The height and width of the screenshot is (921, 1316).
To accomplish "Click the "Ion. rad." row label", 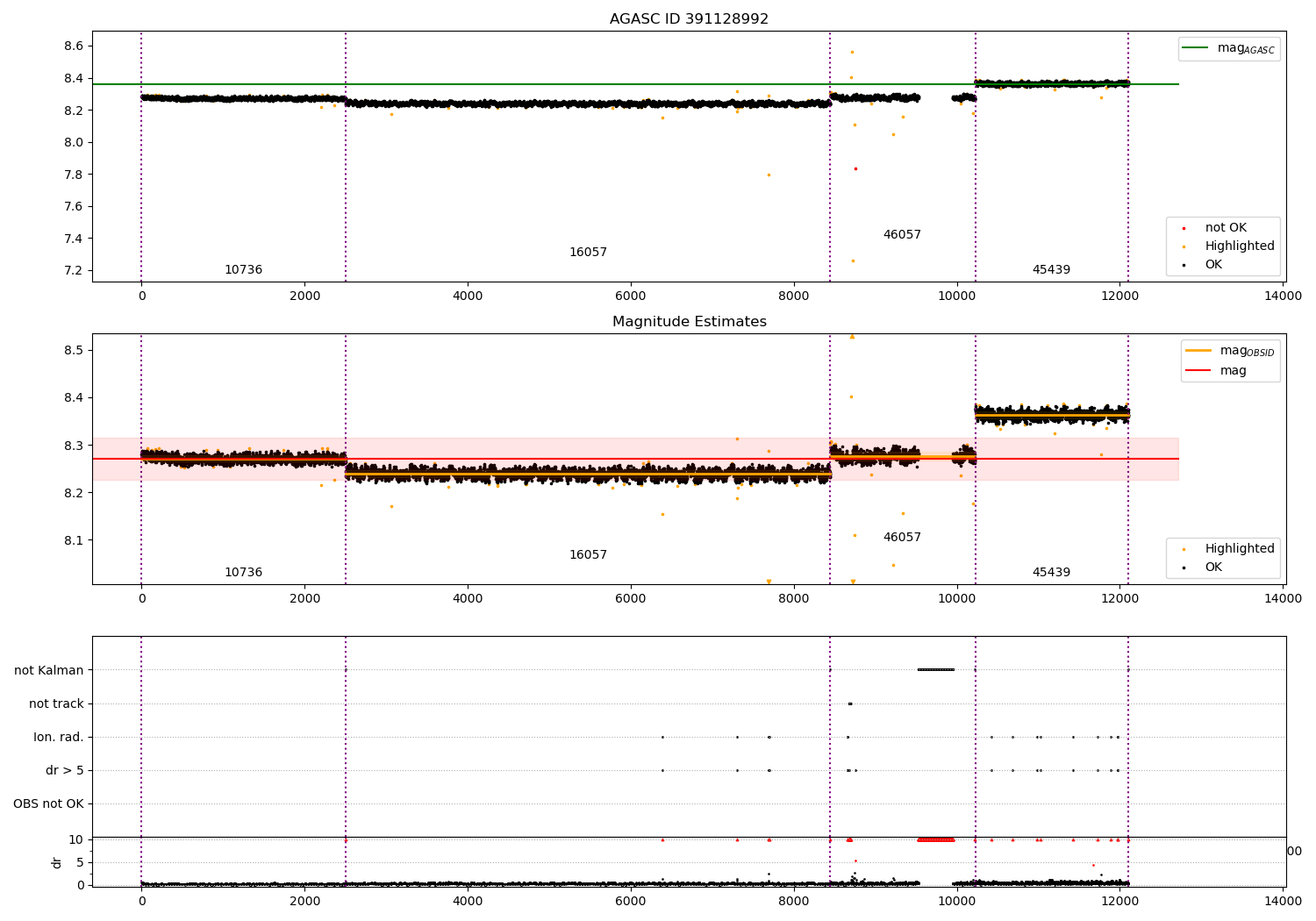I will click(x=59, y=738).
